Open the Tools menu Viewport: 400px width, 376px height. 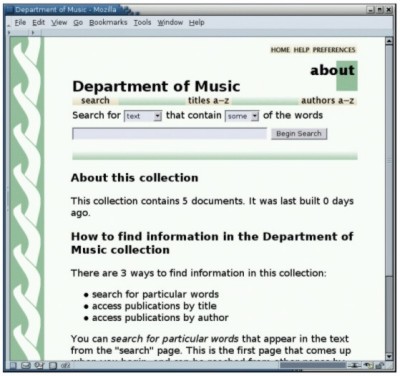click(142, 22)
